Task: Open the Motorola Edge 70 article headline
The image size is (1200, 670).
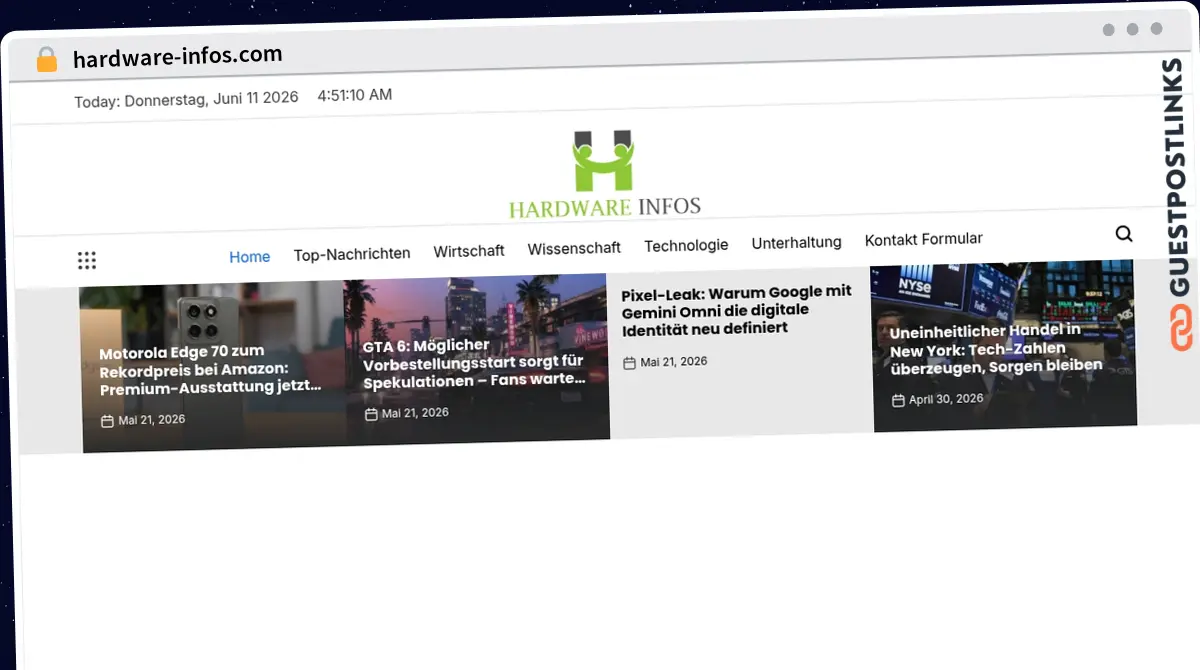Action: click(210, 369)
